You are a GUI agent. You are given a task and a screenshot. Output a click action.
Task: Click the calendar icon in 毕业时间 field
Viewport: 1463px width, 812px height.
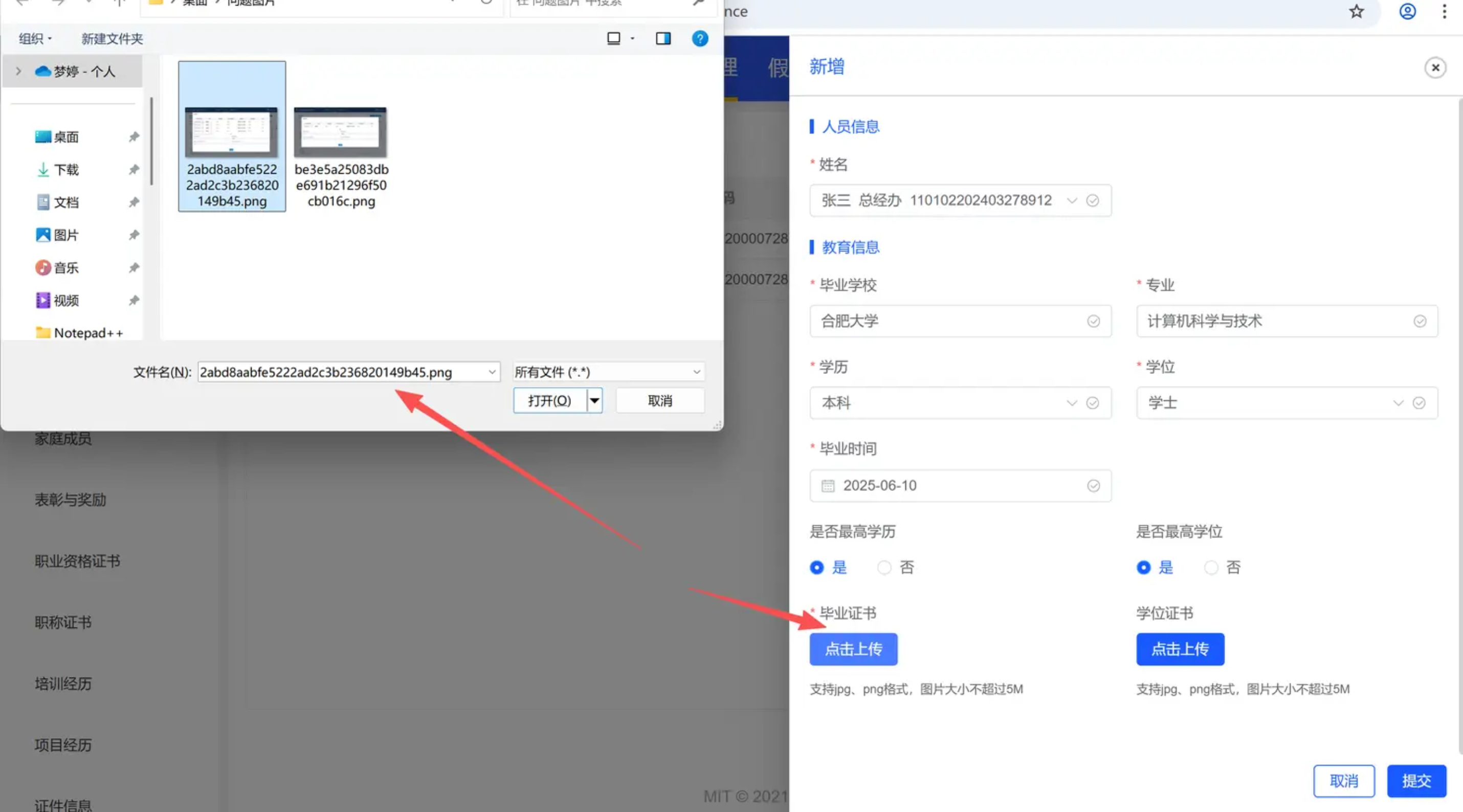[828, 485]
